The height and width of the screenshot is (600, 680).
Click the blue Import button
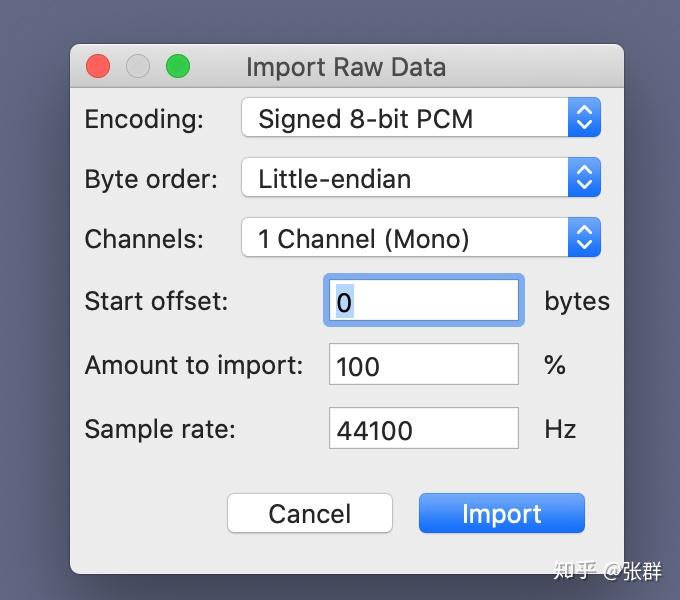tap(501, 514)
